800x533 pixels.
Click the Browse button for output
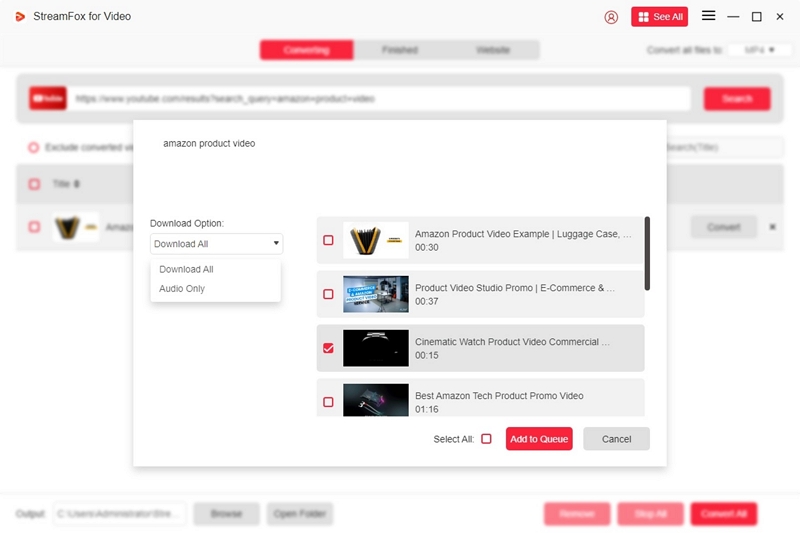point(227,514)
